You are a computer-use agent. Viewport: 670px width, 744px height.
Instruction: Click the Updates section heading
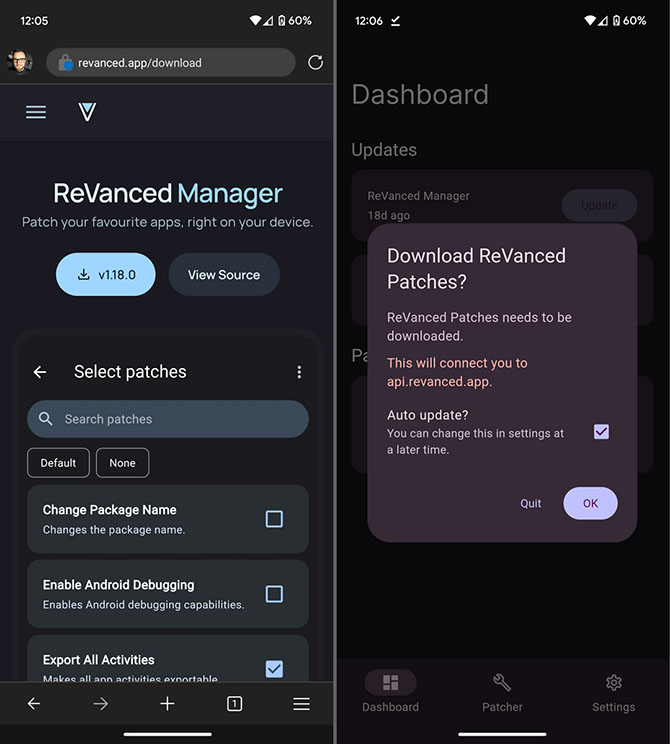click(384, 150)
